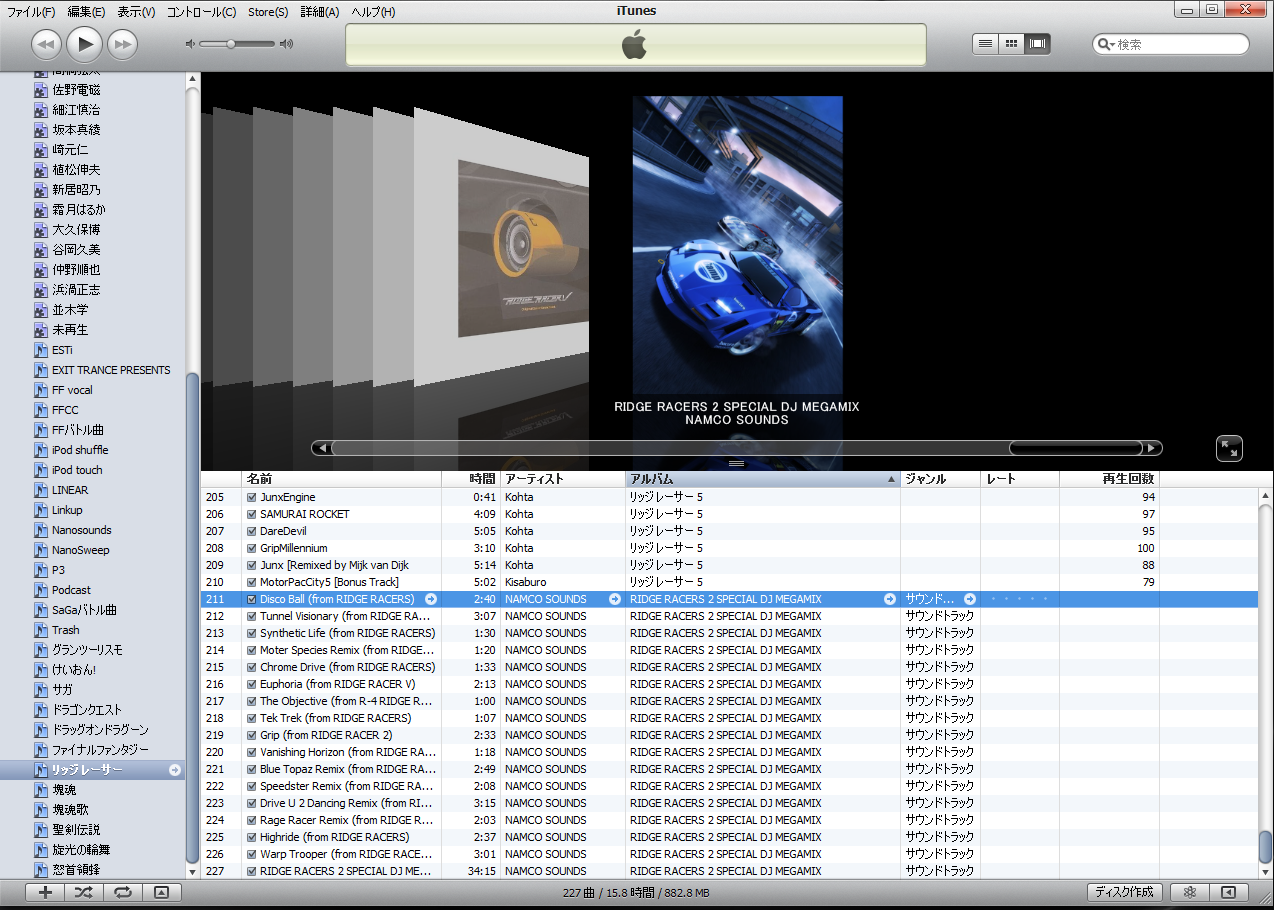
Task: Click the playlist icon beside 未再生
Action: (x=41, y=330)
